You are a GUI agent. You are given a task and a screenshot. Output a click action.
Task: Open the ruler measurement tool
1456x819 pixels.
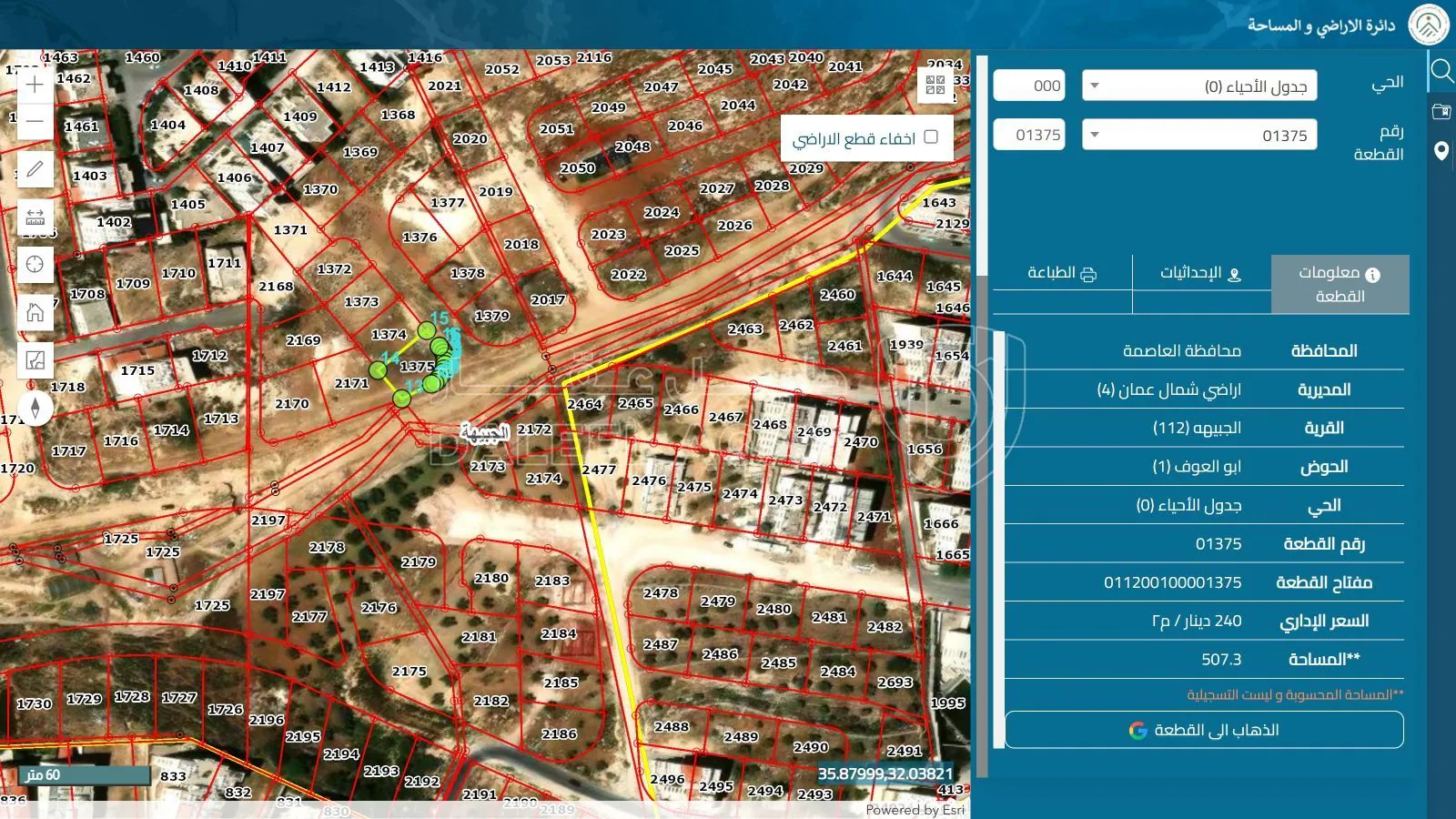pos(35,217)
